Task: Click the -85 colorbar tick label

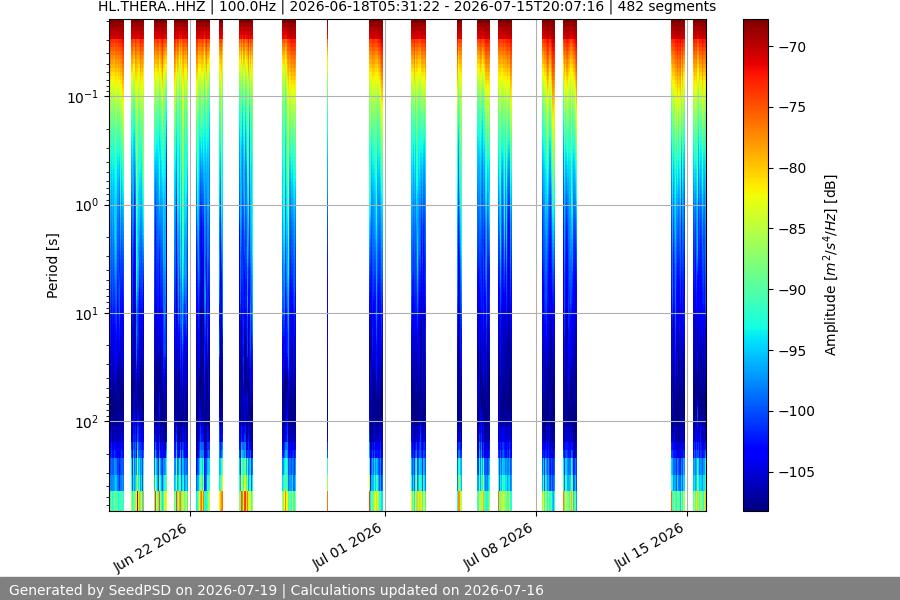Action: [x=792, y=229]
